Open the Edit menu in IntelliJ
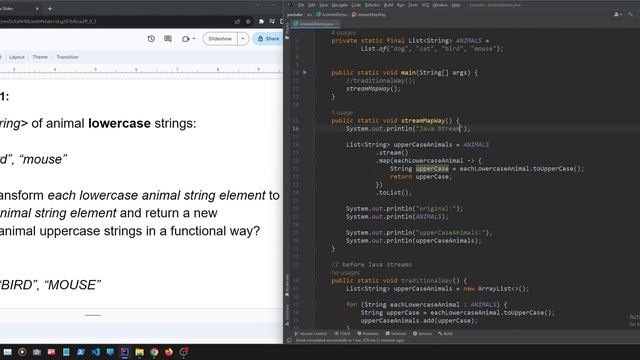The image size is (640, 360). coord(312,5)
